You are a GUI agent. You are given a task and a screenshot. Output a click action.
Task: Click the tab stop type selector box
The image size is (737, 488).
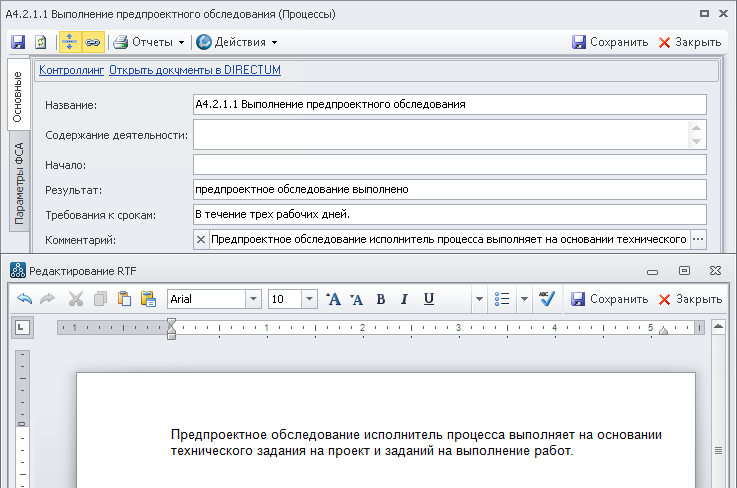click(x=22, y=328)
